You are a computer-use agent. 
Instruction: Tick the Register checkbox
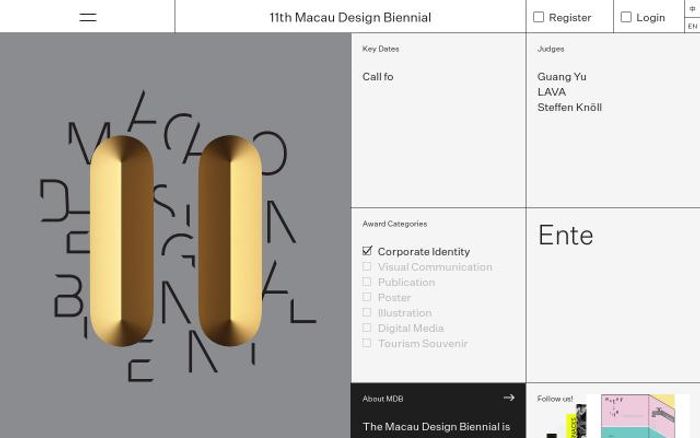(538, 17)
